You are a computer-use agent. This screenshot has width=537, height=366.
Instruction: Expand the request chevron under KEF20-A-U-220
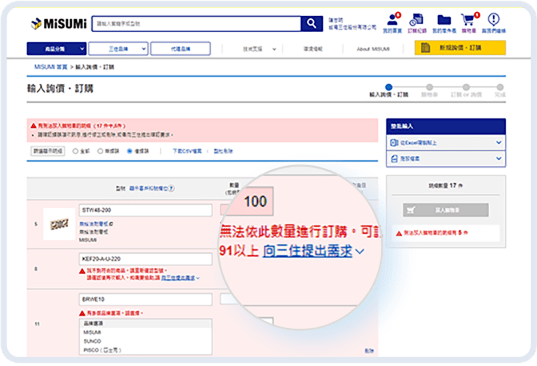[198, 278]
